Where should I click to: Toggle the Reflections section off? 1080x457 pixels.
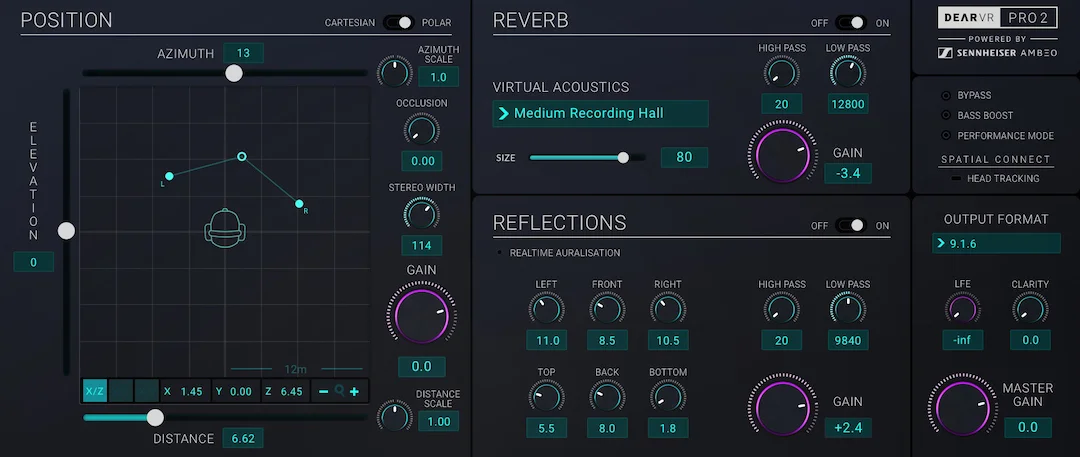(x=851, y=225)
